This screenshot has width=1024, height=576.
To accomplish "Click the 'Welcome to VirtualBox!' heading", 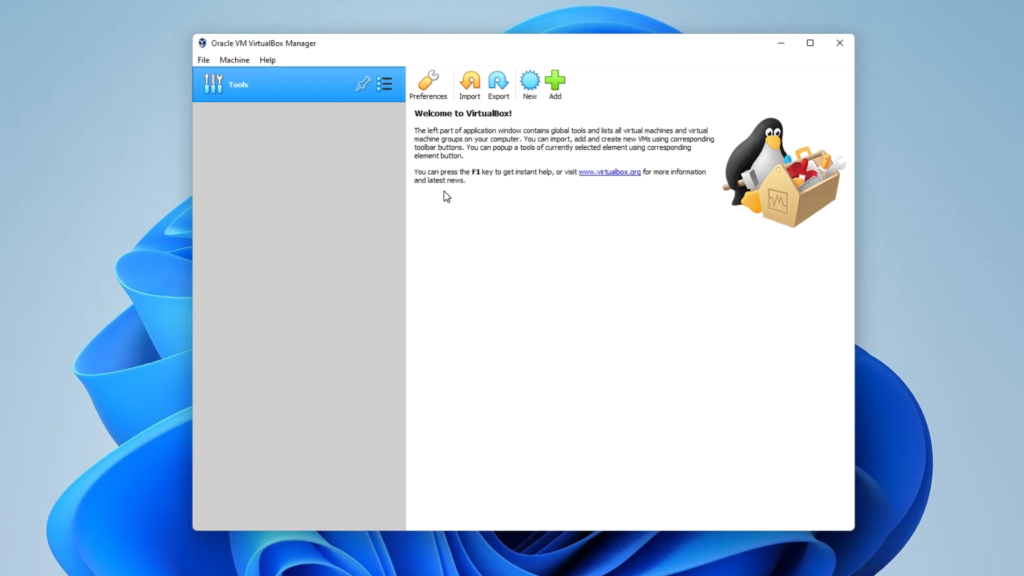I will (x=463, y=113).
